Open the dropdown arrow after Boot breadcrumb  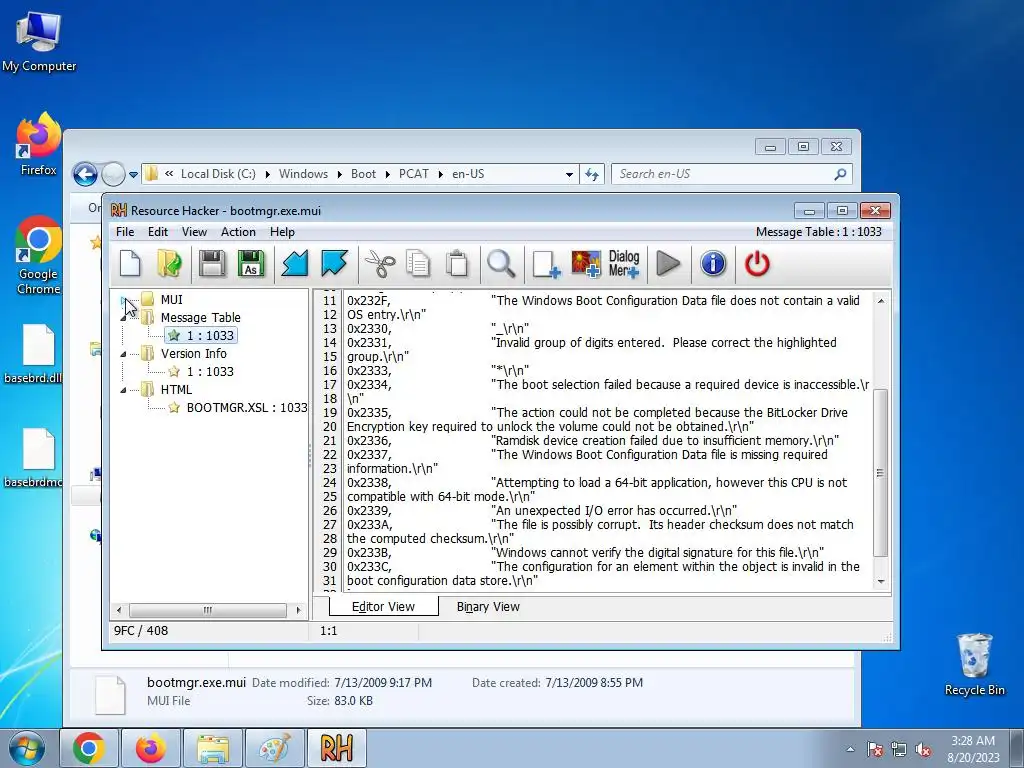387,174
